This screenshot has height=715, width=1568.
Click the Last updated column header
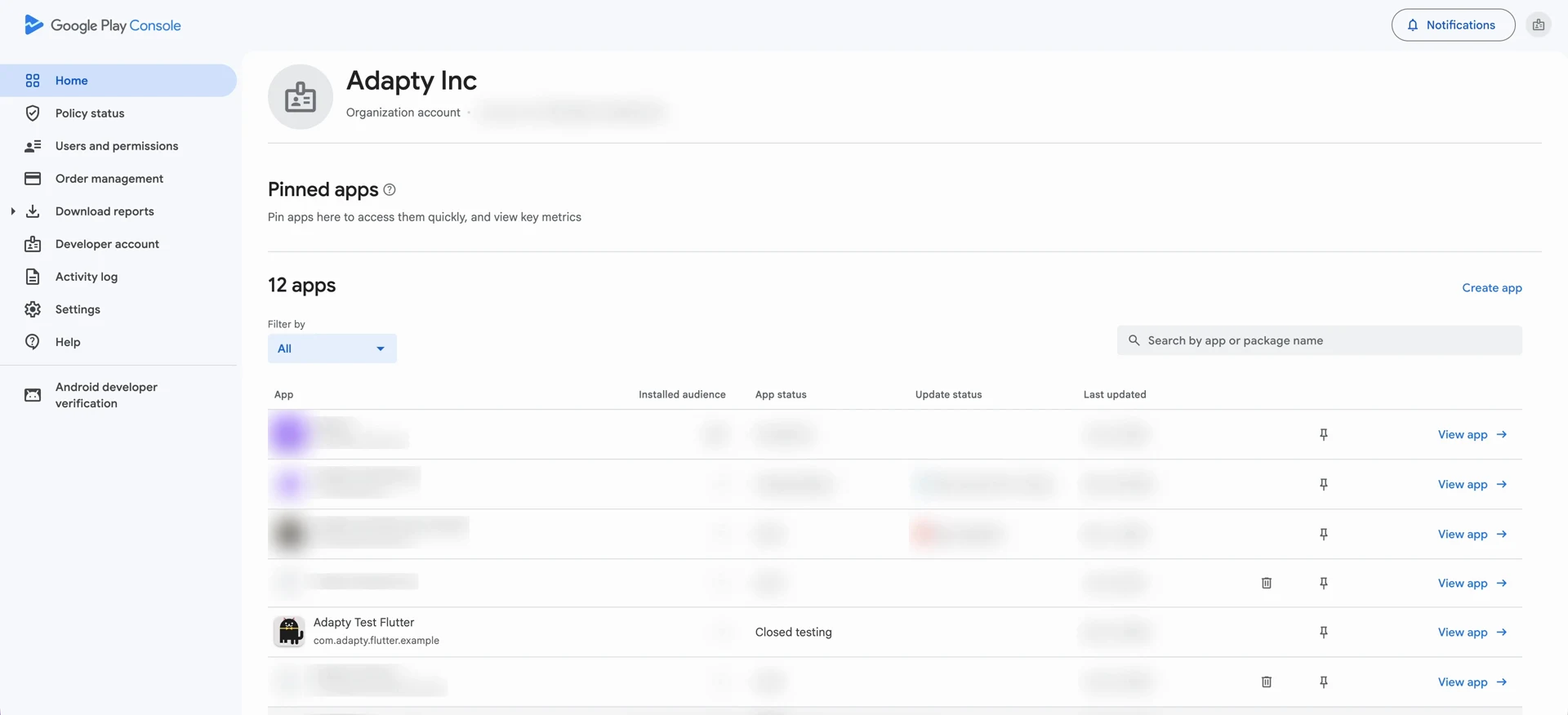tap(1115, 395)
